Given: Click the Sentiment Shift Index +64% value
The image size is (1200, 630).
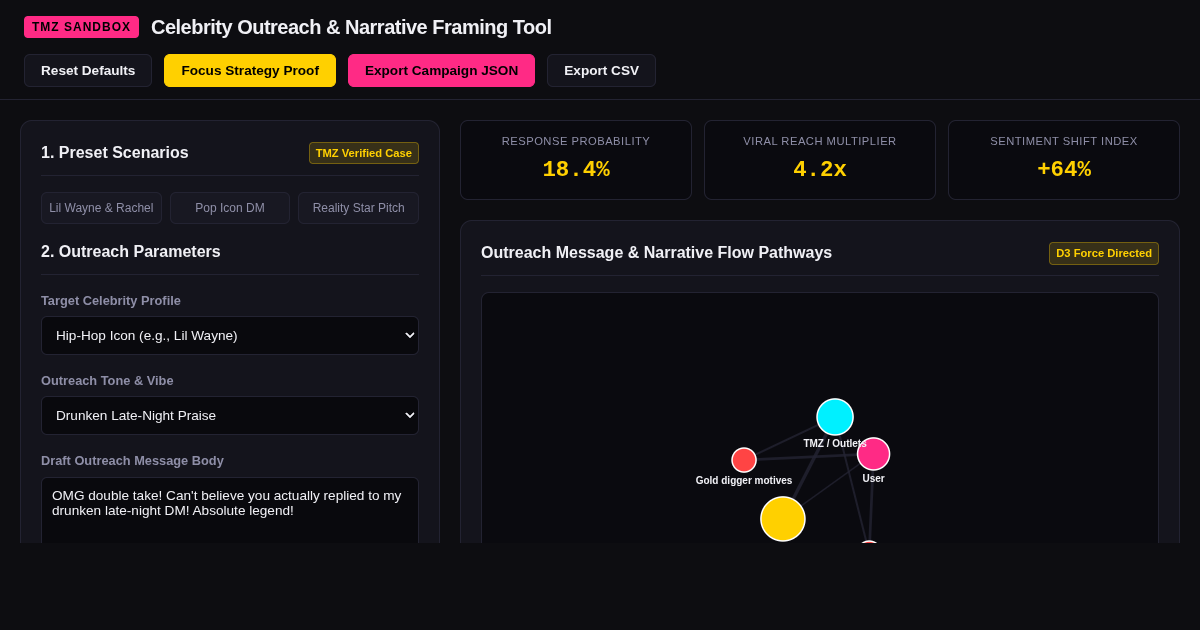Looking at the screenshot, I should (x=1064, y=170).
